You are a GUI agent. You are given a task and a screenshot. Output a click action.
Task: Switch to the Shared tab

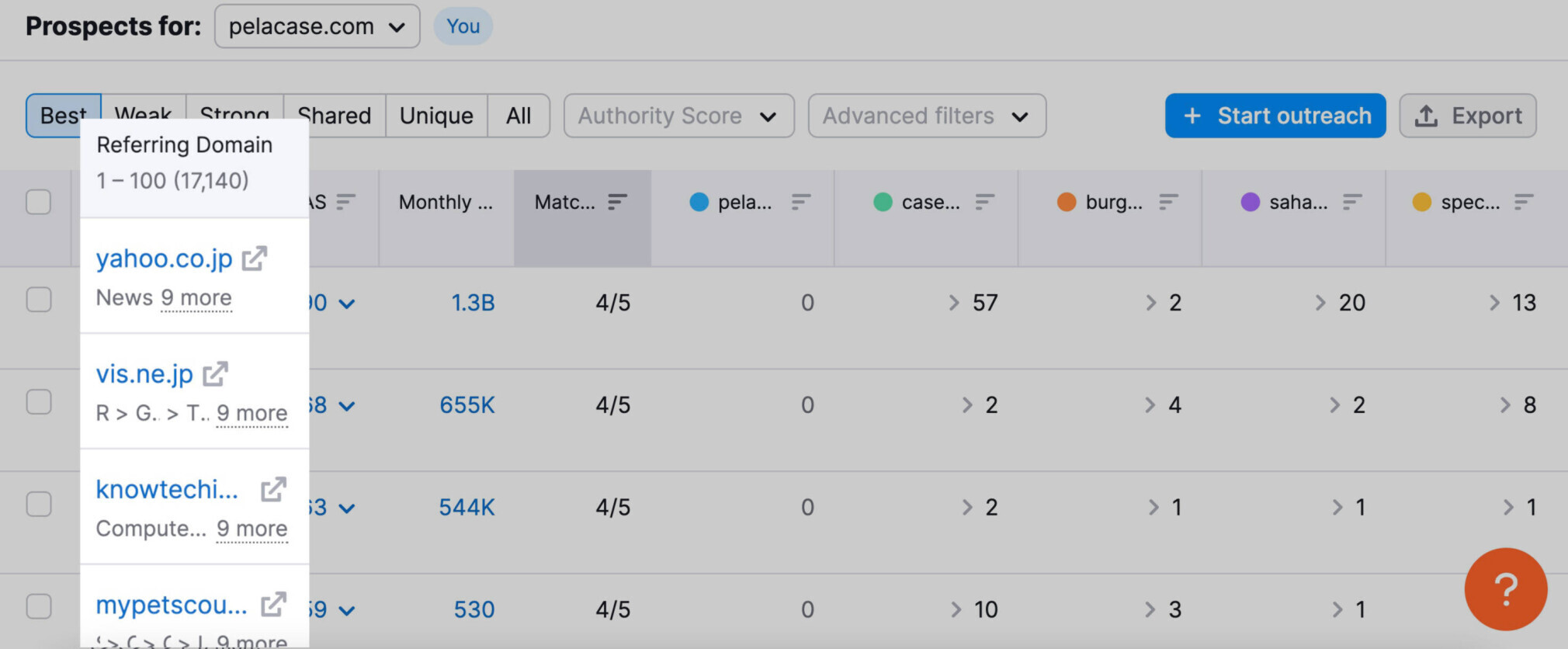click(x=335, y=116)
